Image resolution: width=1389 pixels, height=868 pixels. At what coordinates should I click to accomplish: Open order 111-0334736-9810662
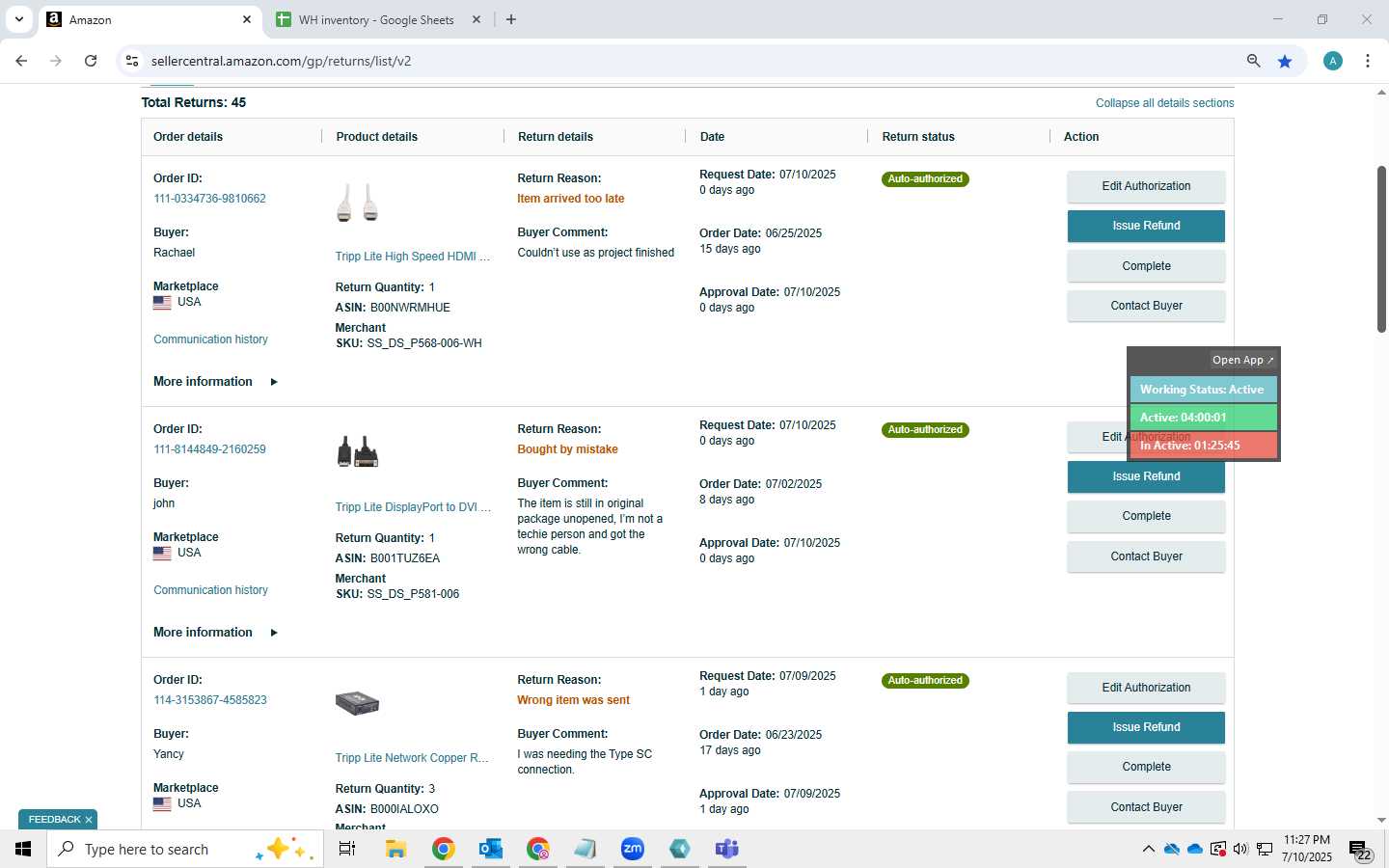click(x=209, y=199)
